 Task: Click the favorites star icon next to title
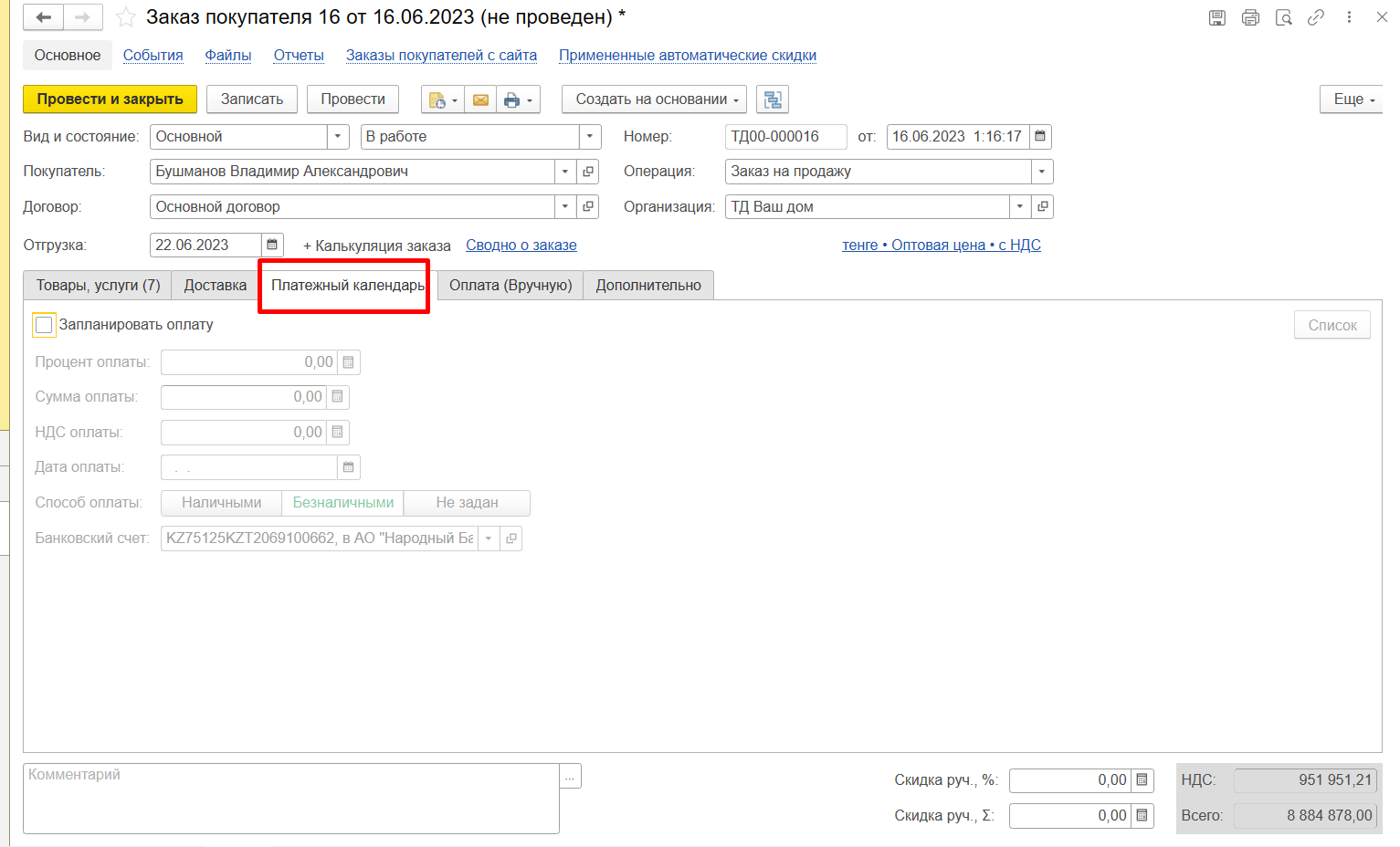tap(126, 17)
